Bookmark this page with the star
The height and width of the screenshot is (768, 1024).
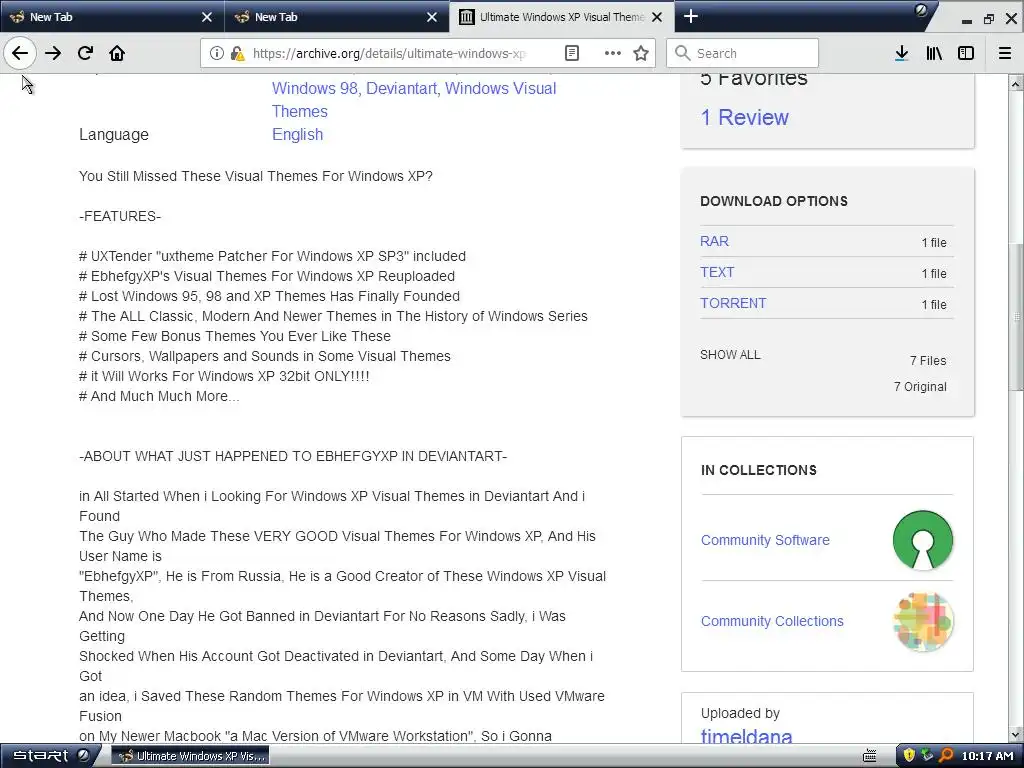coord(641,53)
